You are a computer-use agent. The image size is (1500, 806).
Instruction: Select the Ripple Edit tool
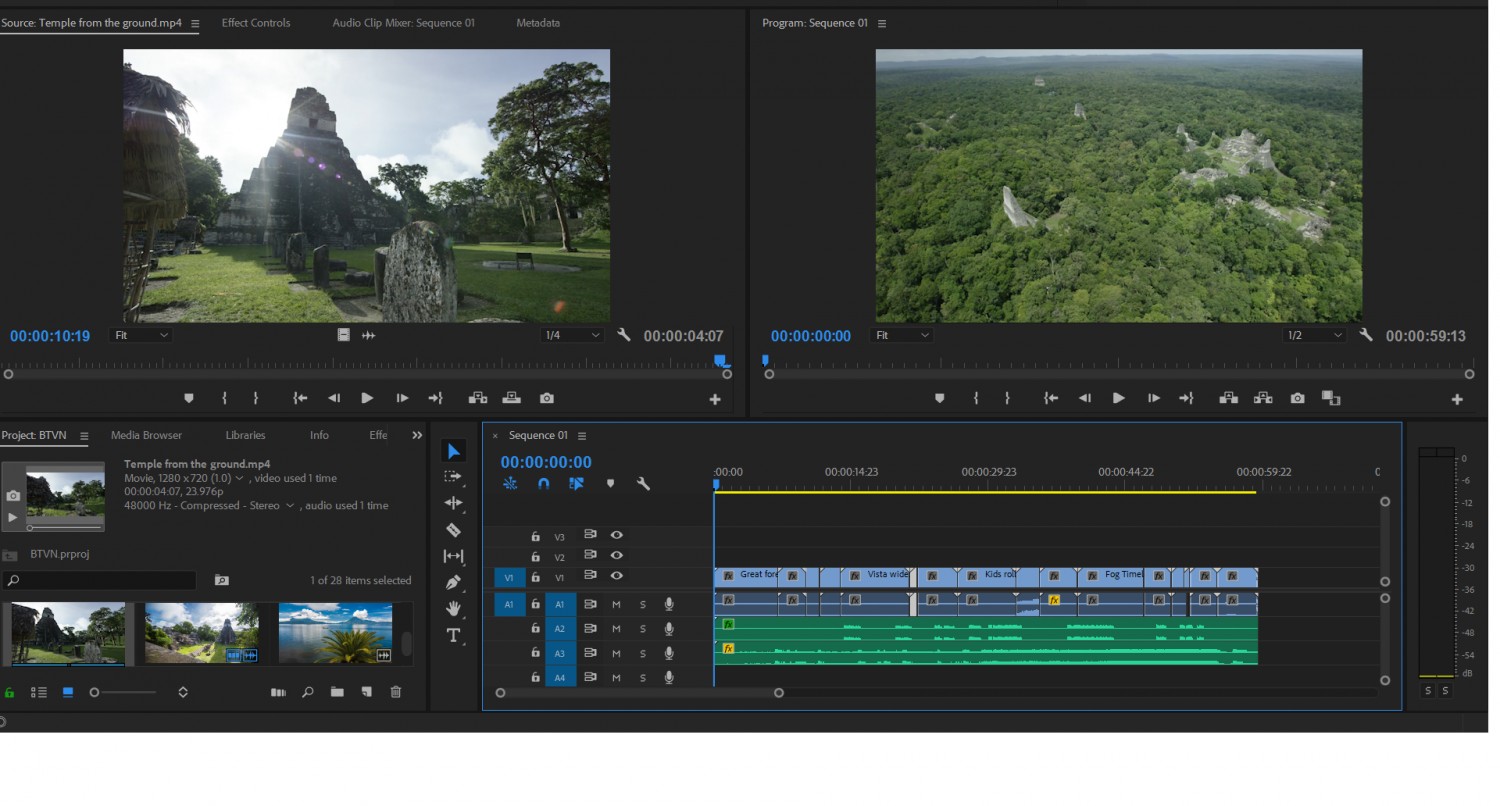(453, 503)
